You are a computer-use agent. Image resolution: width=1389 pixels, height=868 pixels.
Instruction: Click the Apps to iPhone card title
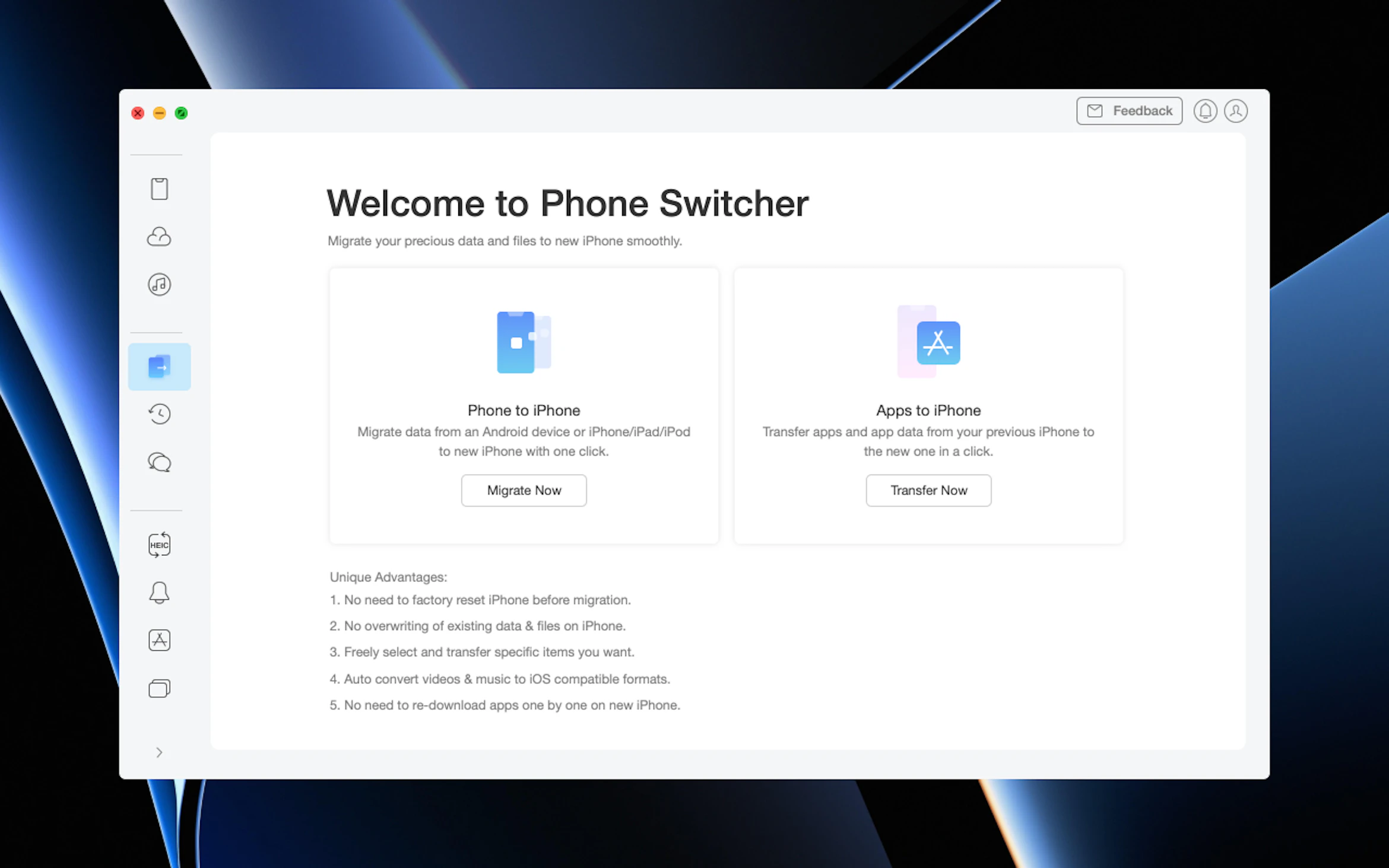[928, 411]
